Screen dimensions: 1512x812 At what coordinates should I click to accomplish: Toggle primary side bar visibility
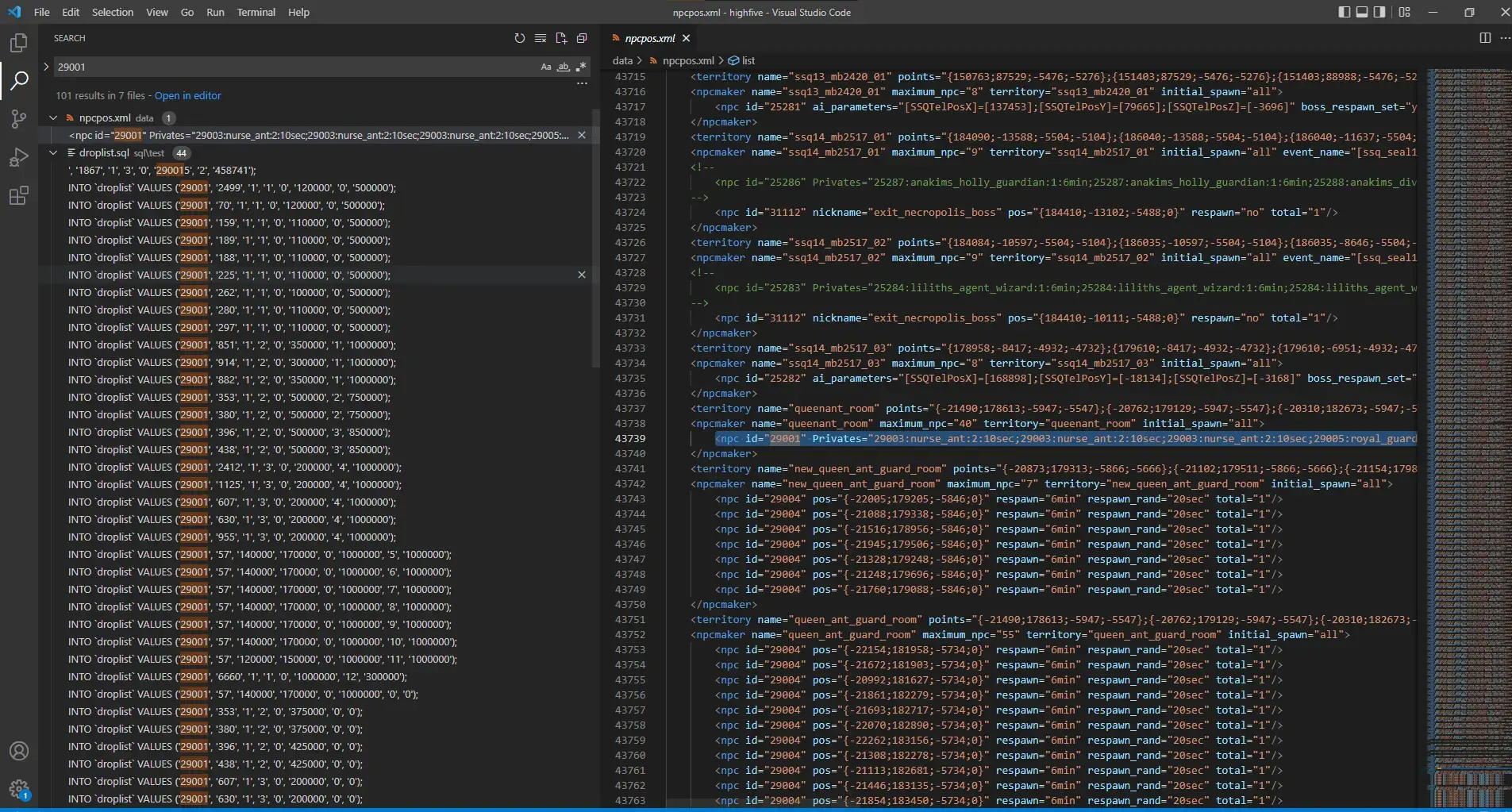tap(1344, 12)
